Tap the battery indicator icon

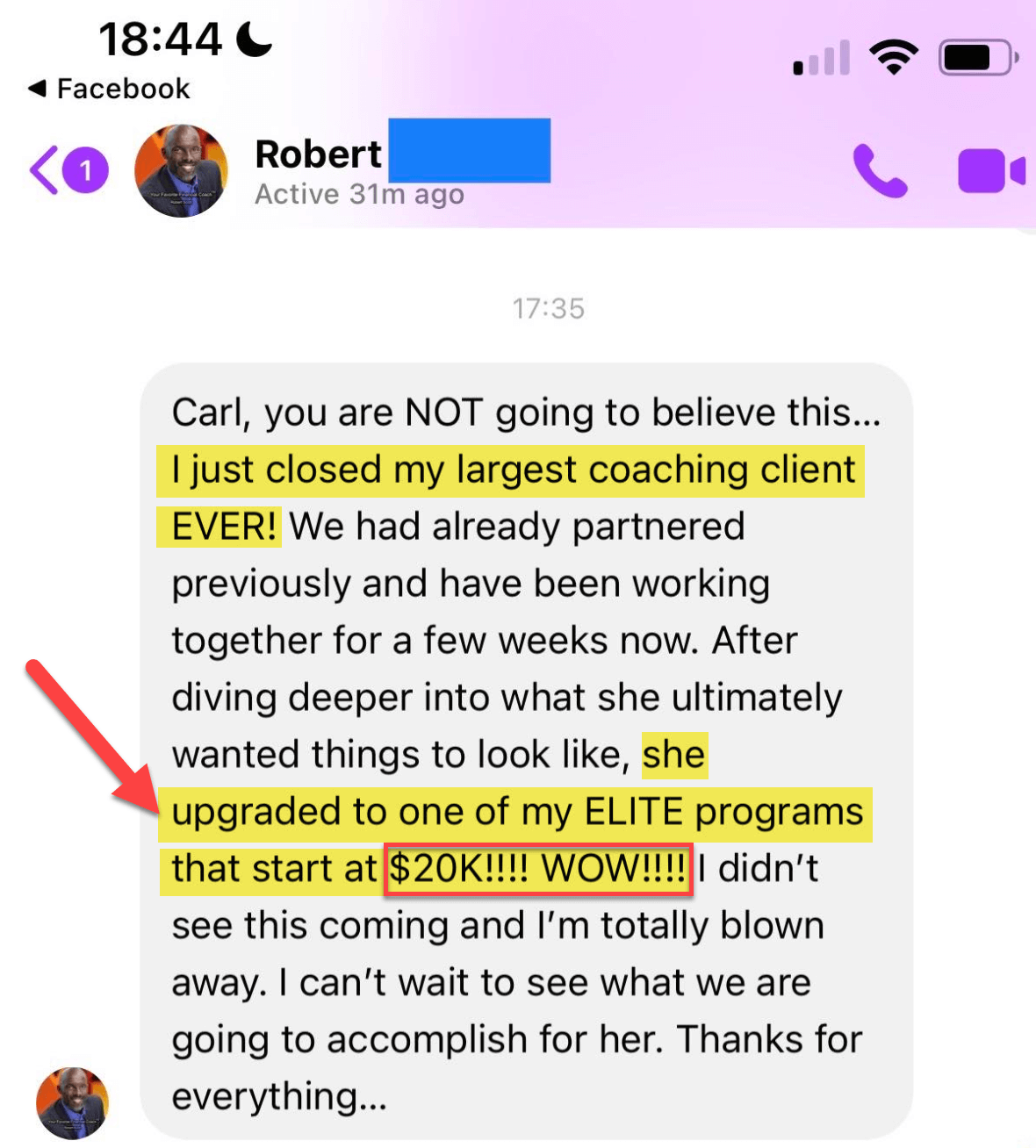tap(978, 59)
